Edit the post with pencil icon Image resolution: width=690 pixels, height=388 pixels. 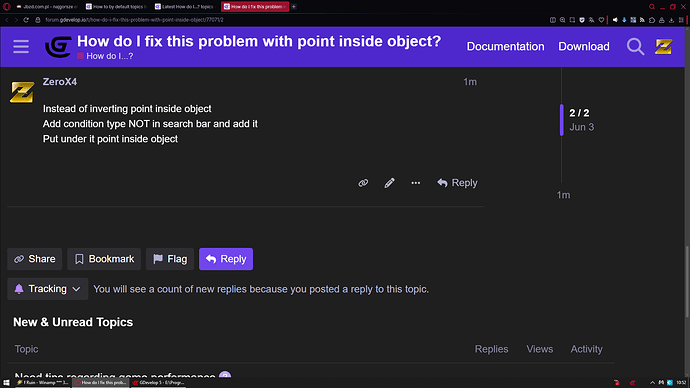pyautogui.click(x=389, y=183)
